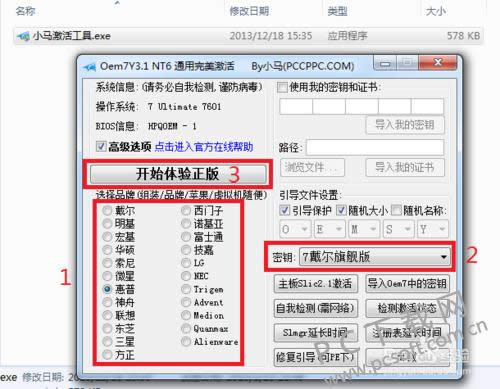This screenshot has width=500, height=389.
Task: Enable 使用我的密钥和证书 checkbox
Action: pos(282,88)
